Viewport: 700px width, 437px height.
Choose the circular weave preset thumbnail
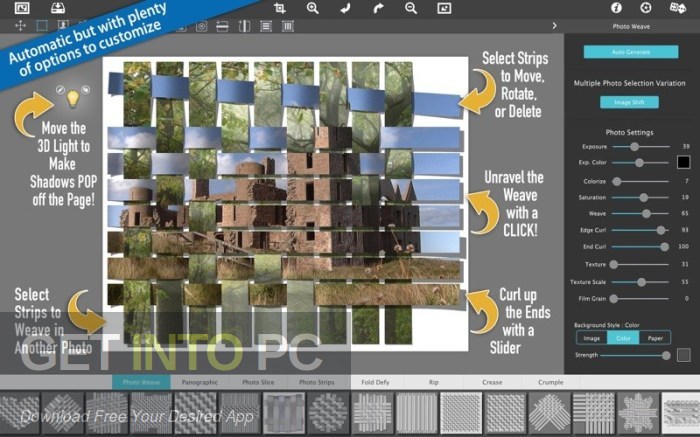[329, 413]
